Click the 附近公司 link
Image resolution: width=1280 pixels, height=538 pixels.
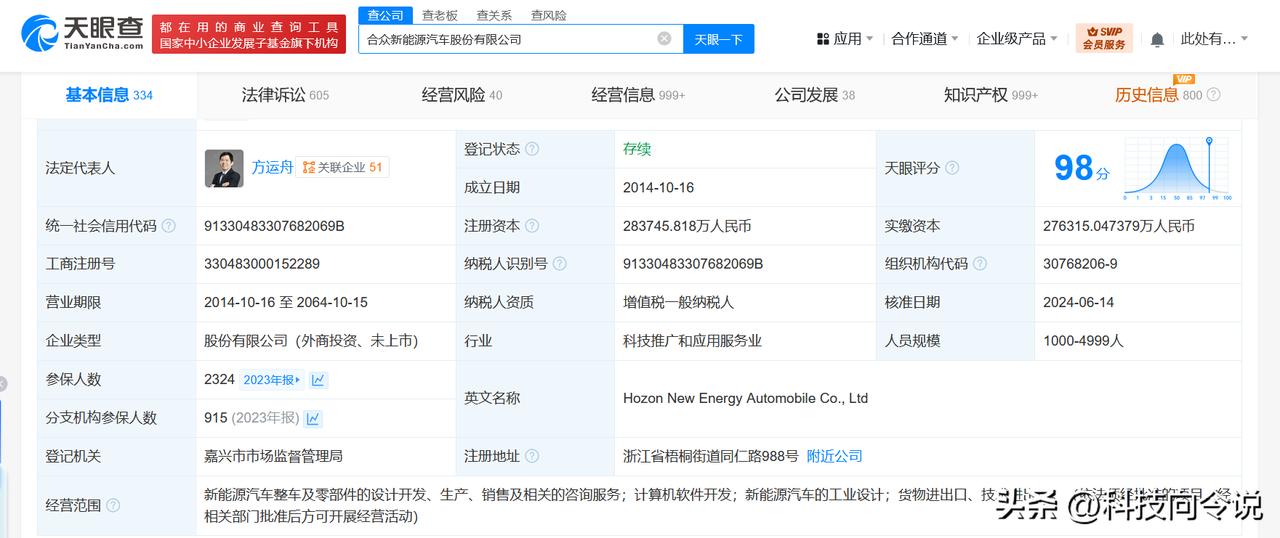(x=834, y=456)
